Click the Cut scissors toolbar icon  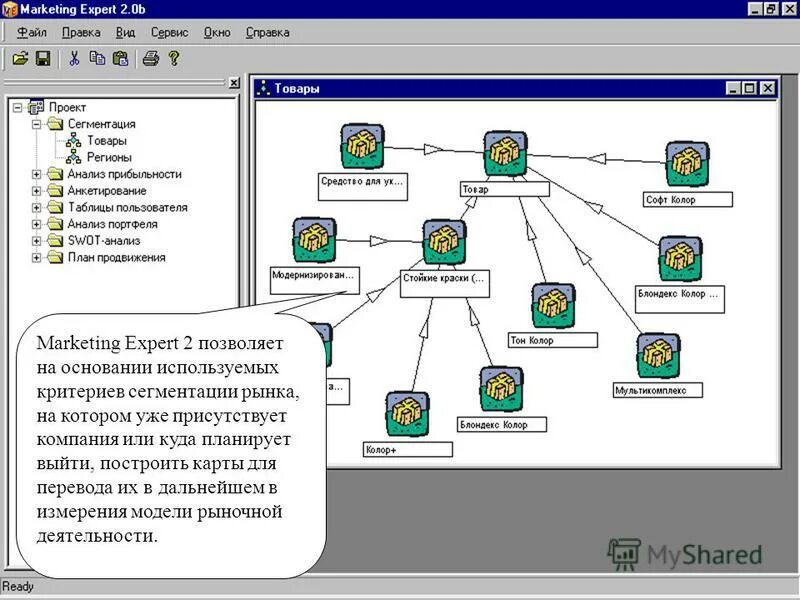[x=74, y=59]
